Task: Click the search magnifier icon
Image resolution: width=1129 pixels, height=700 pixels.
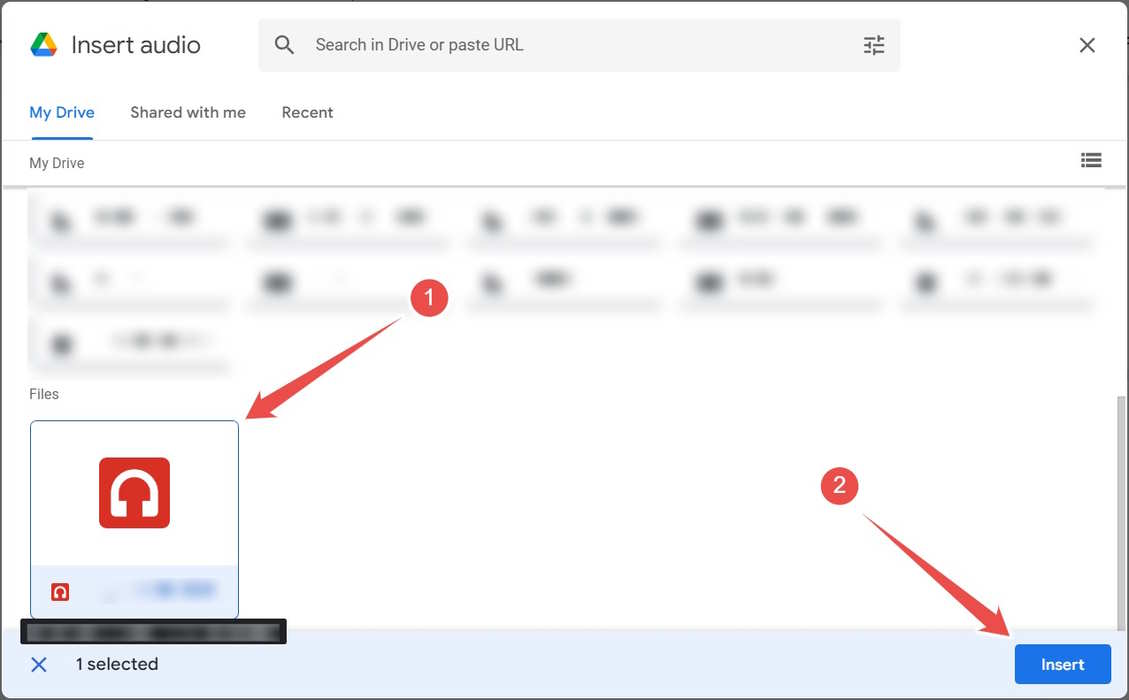Action: tap(284, 44)
